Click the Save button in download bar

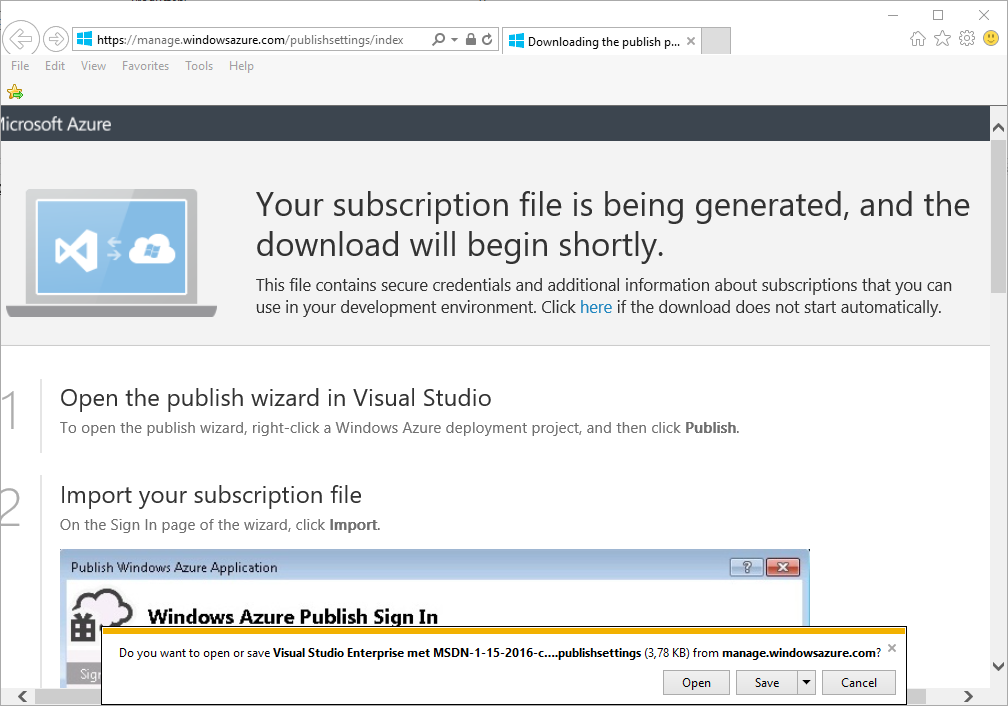pos(767,683)
